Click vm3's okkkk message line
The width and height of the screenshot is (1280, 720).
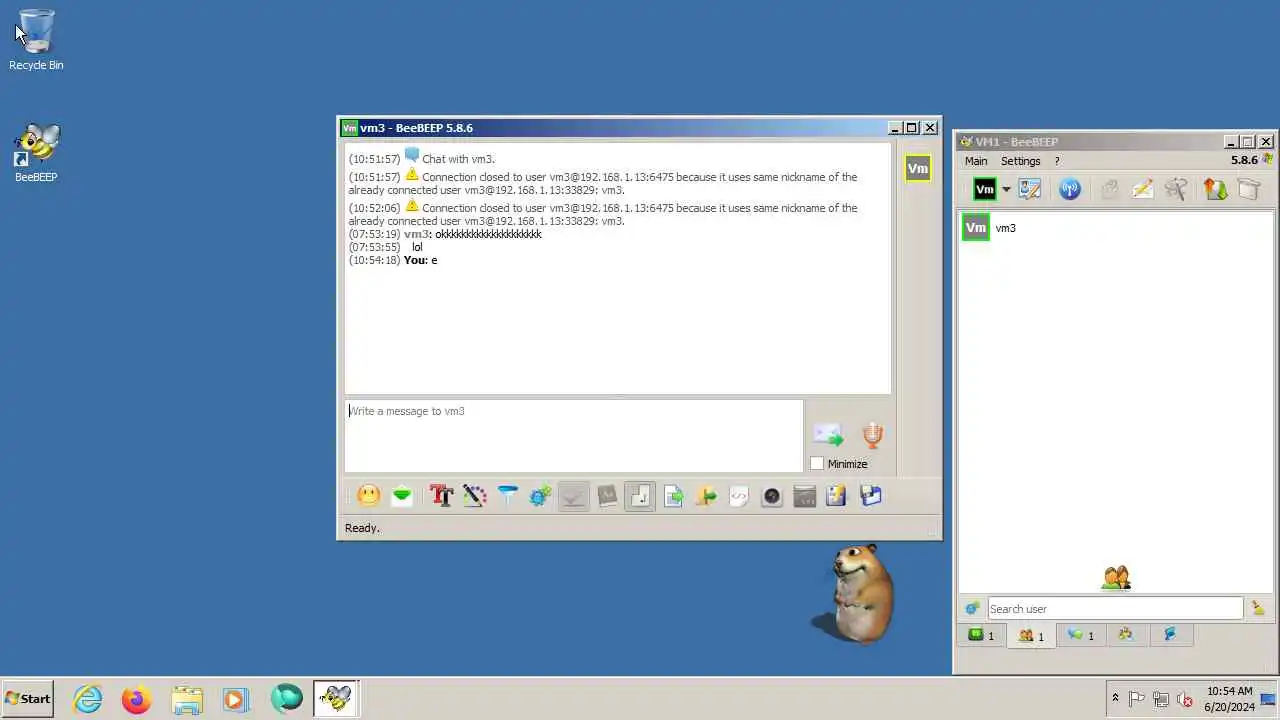(445, 234)
